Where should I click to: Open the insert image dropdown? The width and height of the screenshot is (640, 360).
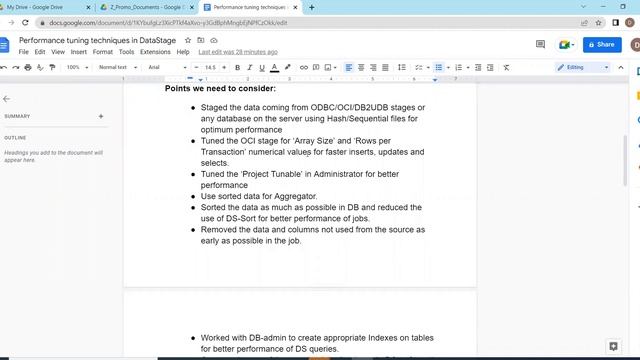pyautogui.click(x=331, y=67)
